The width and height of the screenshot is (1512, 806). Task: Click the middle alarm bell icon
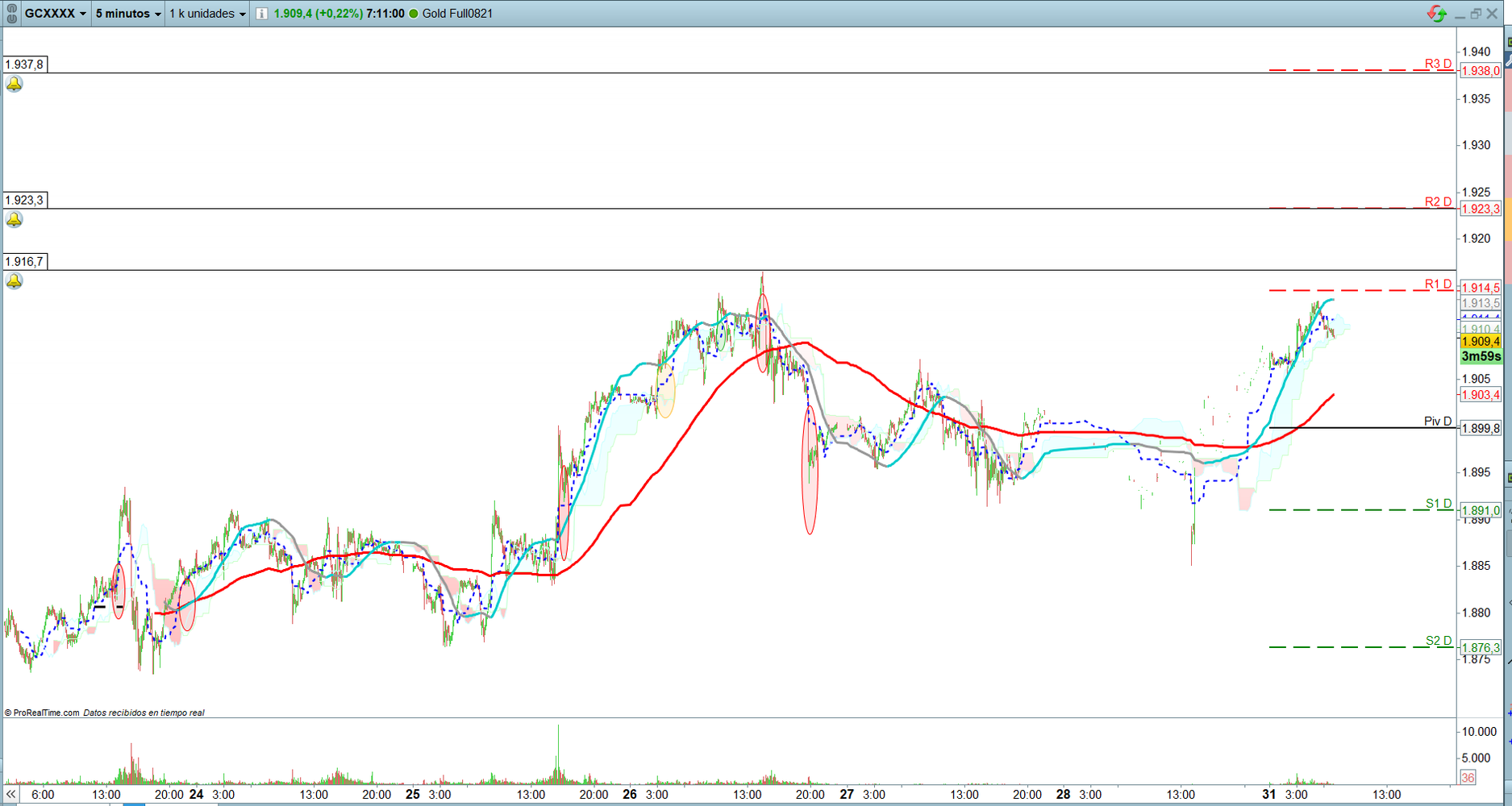coord(14,220)
